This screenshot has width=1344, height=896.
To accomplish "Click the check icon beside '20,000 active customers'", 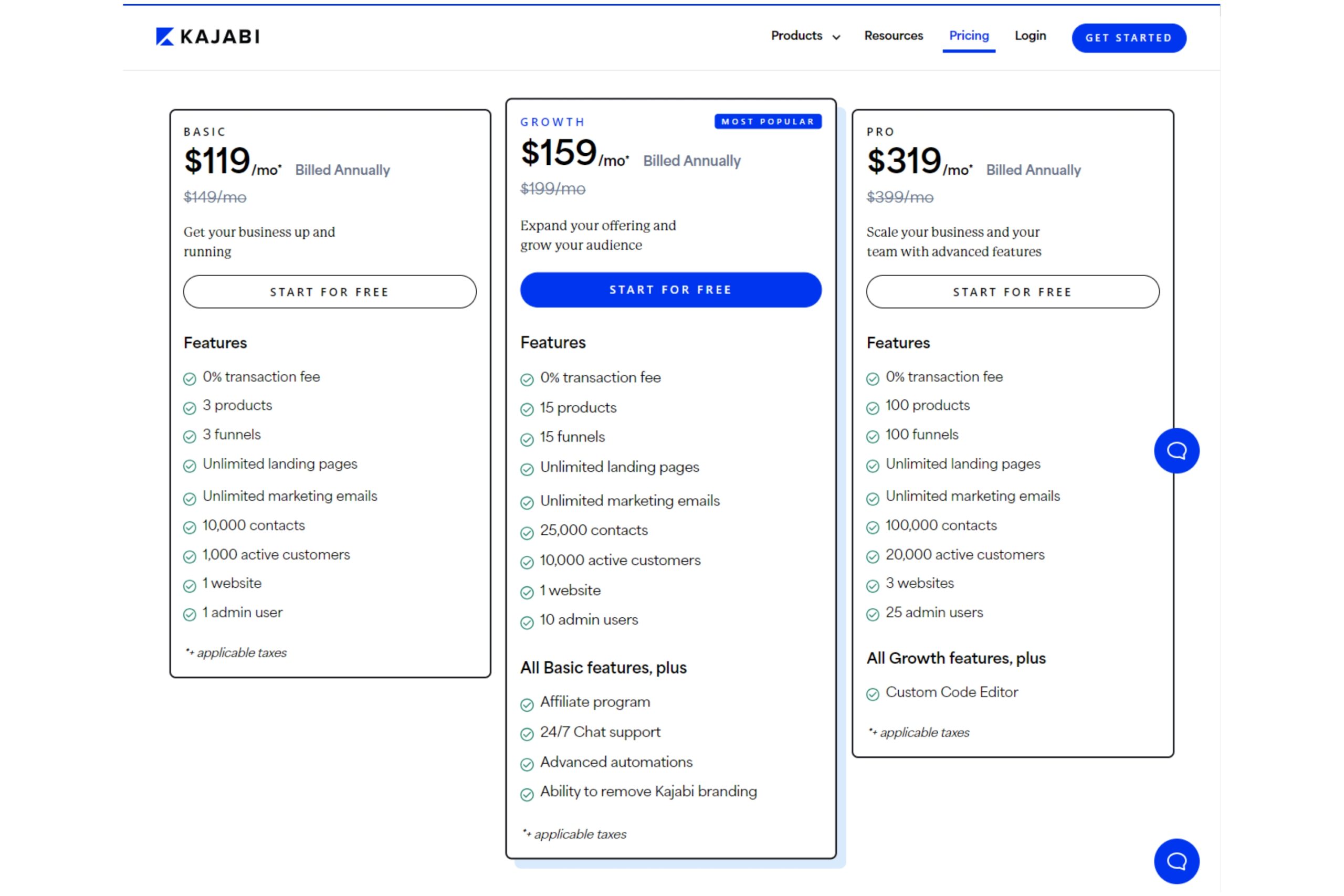I will [872, 556].
